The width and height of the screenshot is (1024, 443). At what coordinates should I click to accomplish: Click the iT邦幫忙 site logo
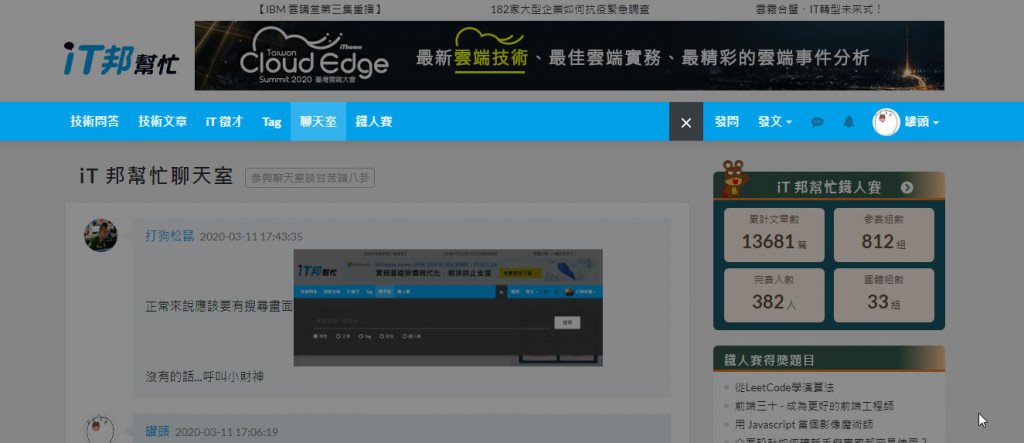(121, 59)
